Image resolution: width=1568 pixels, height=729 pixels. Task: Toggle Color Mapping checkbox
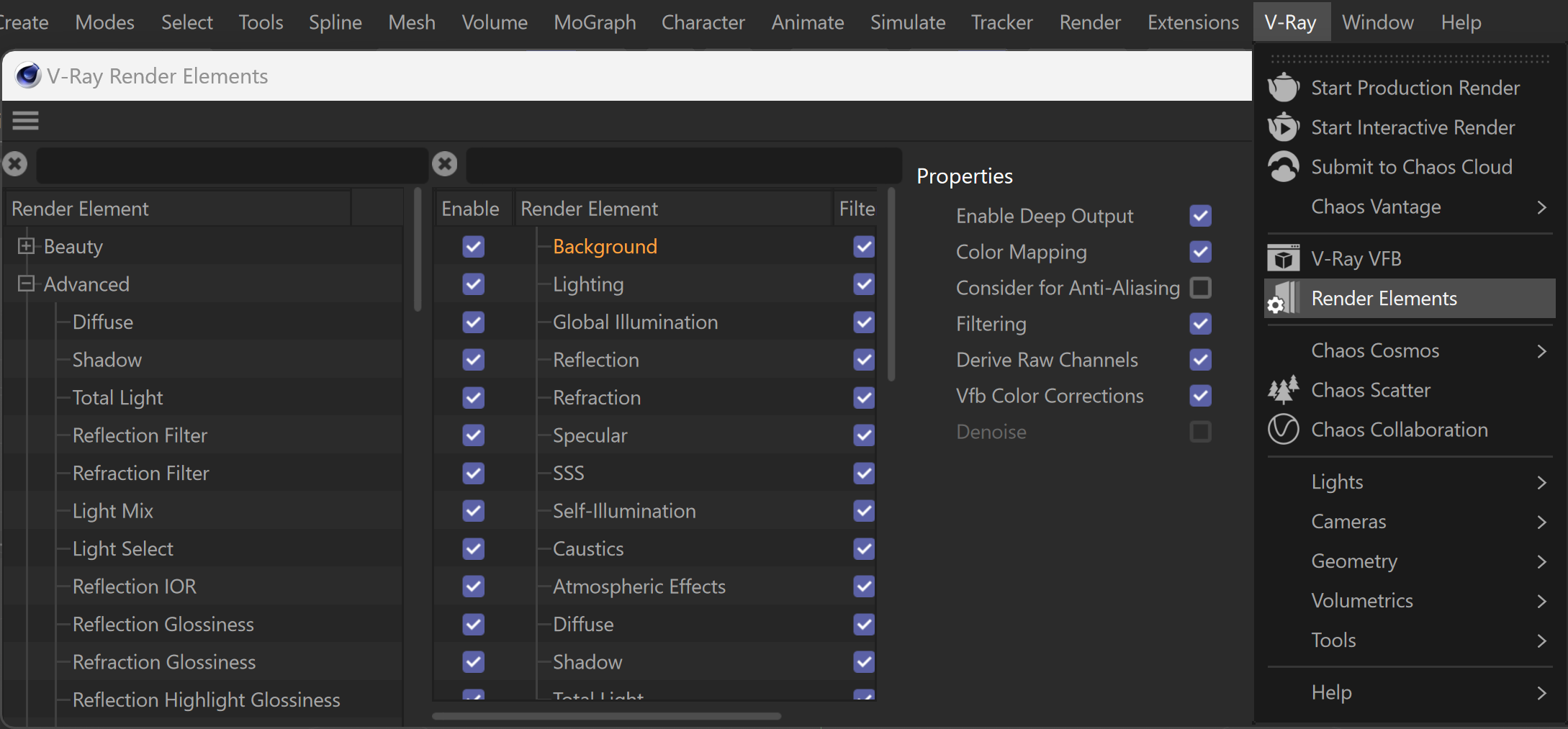click(x=1201, y=252)
